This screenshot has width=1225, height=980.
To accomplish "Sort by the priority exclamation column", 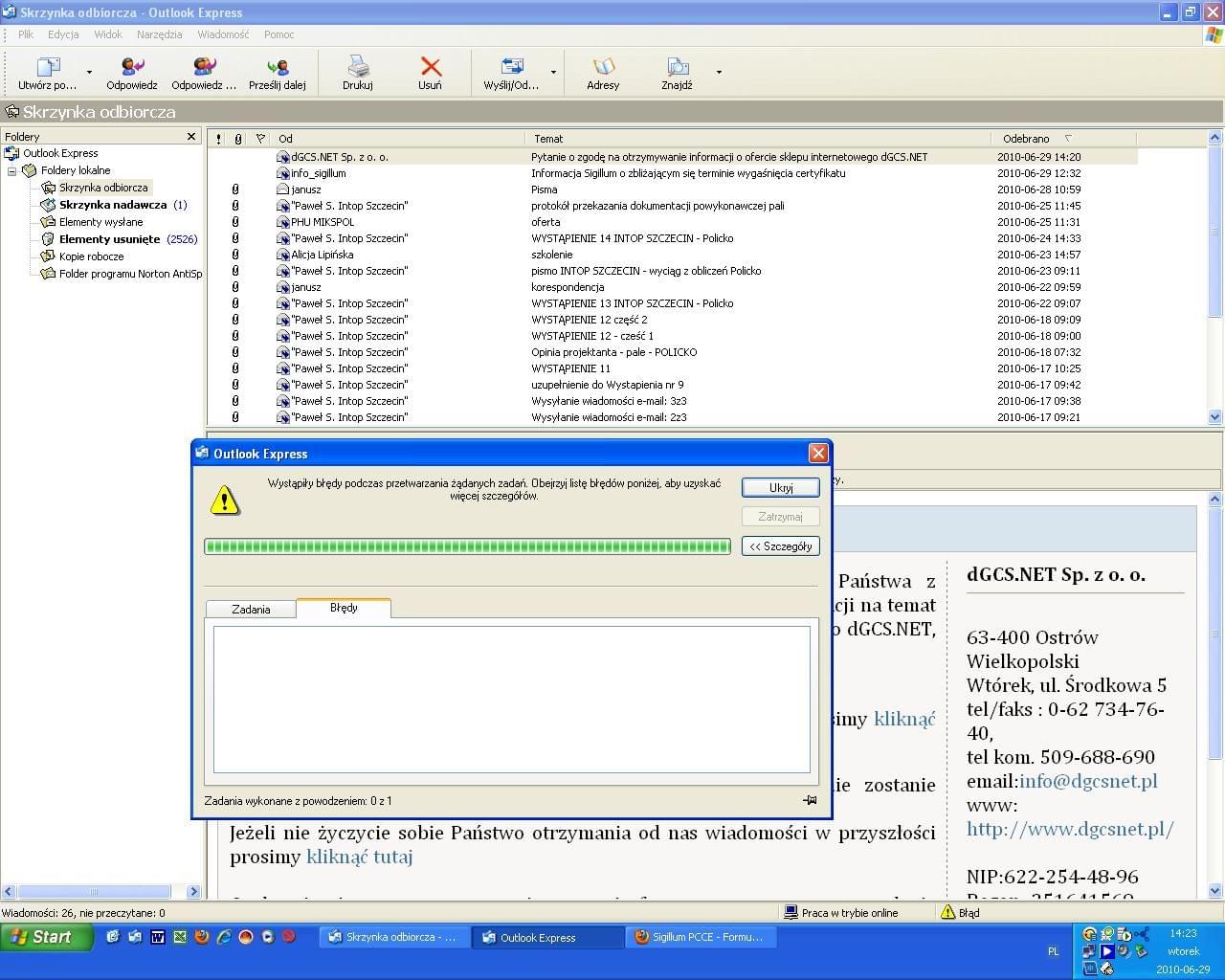I will (218, 139).
